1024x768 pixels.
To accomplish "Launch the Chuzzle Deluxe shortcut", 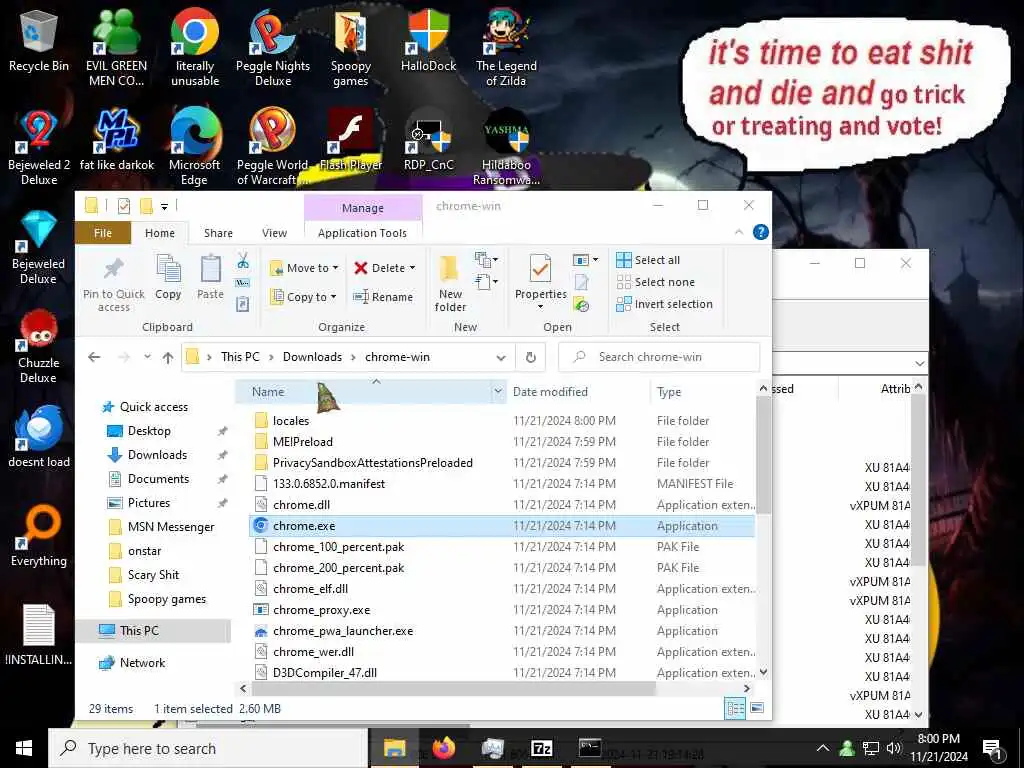I will [x=39, y=346].
